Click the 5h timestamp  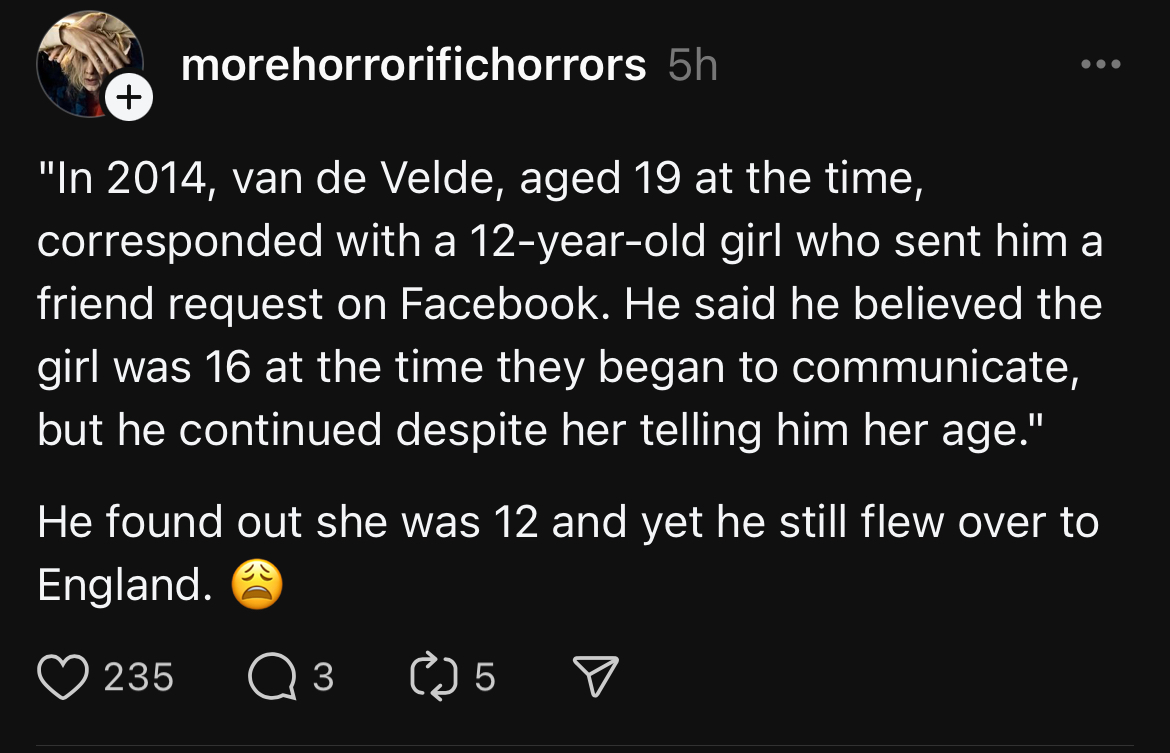(x=692, y=66)
